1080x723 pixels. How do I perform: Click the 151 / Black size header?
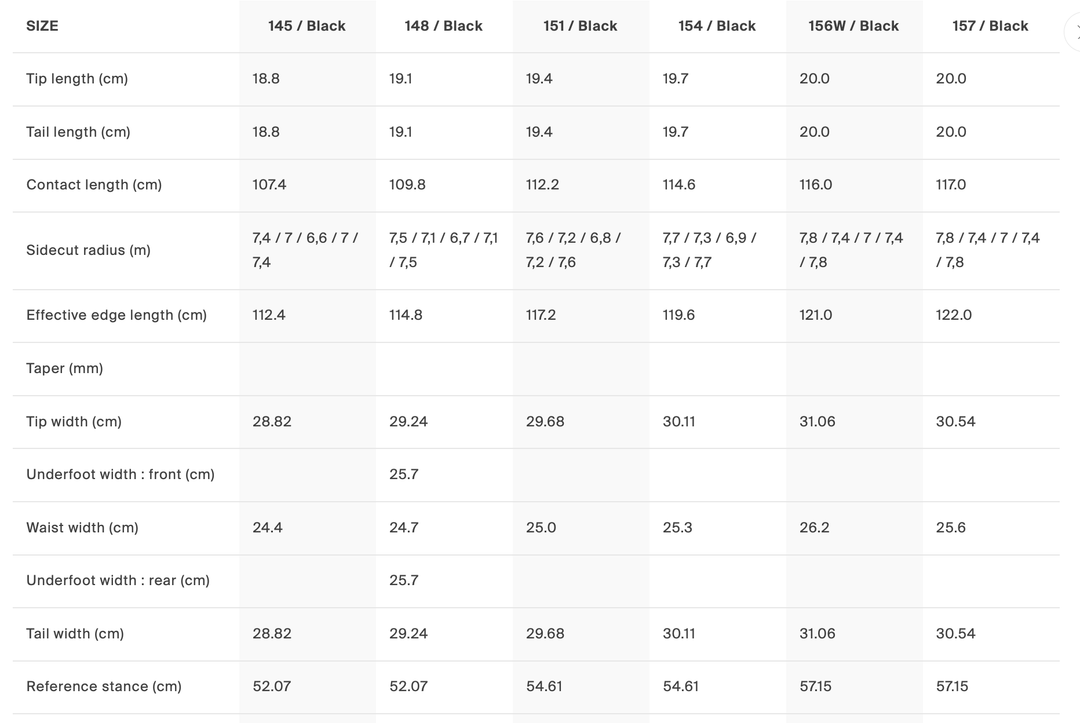coord(580,26)
